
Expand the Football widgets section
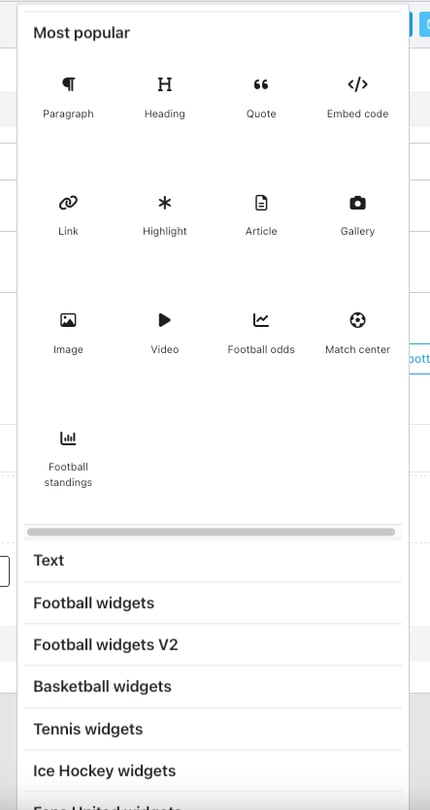(x=212, y=603)
